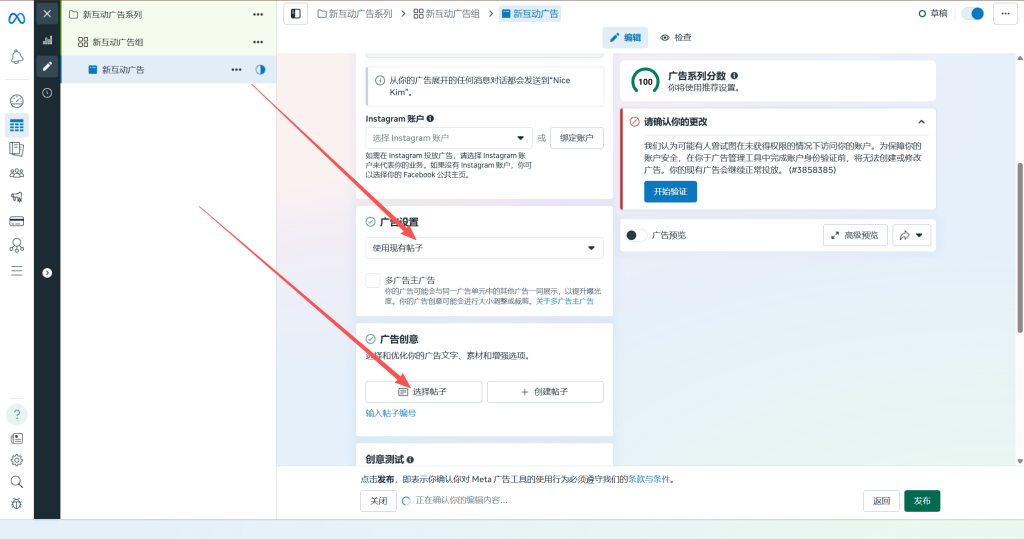The height and width of the screenshot is (539, 1024).
Task: Select 新互动广告组 in the left tree
Action: click(118, 42)
